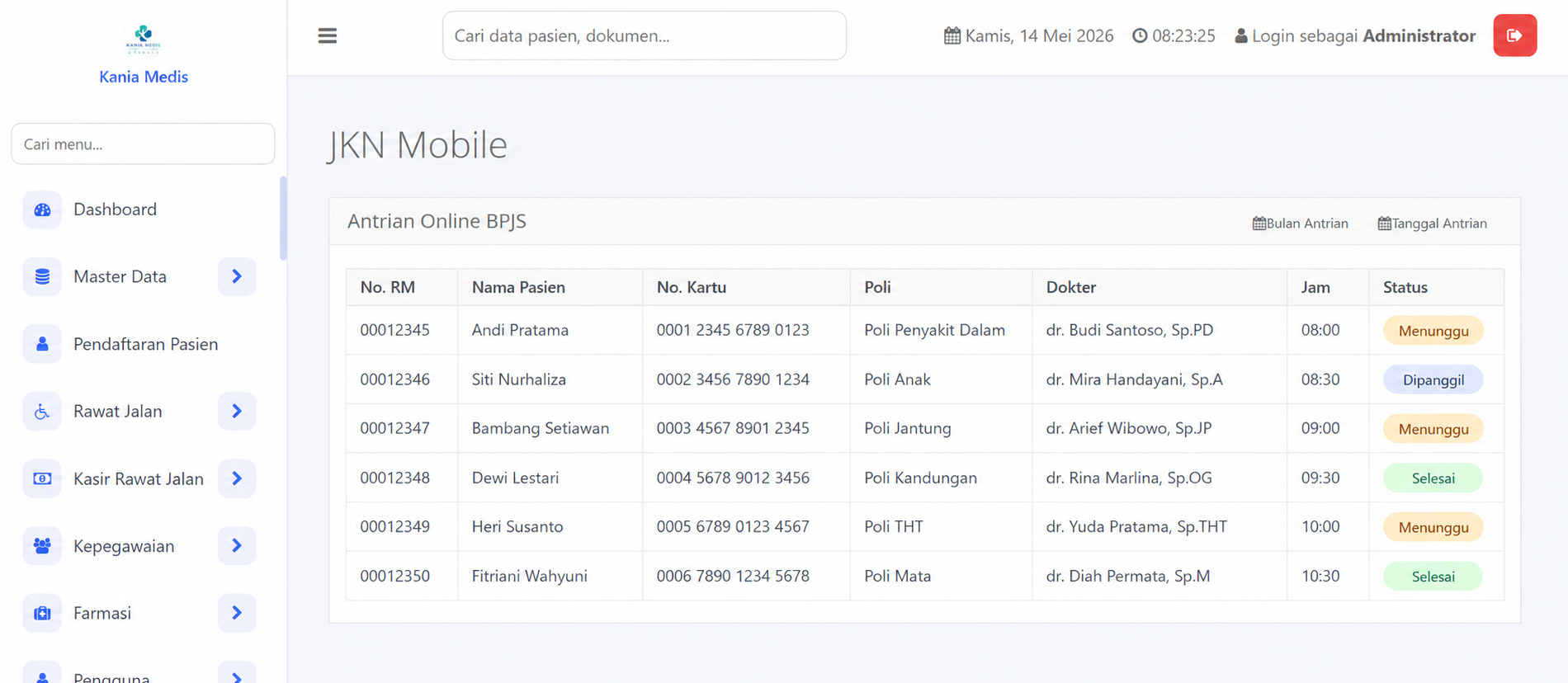Click the Master Data database icon

coord(42,276)
